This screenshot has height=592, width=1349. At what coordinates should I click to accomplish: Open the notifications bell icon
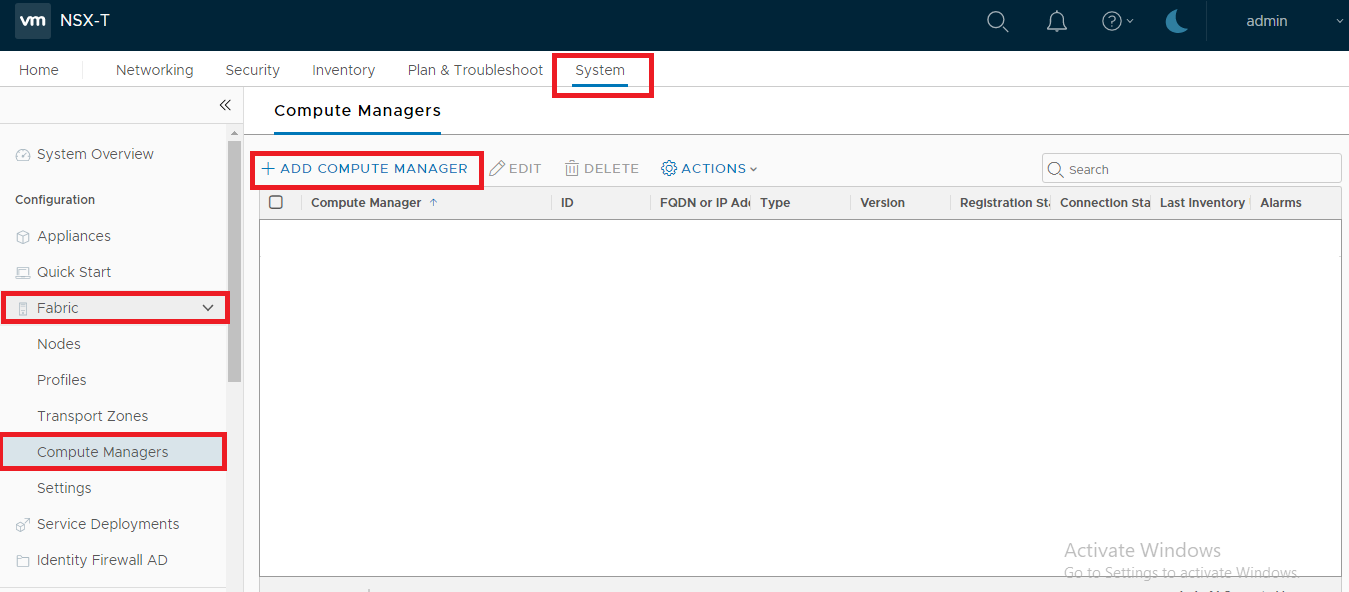(x=1057, y=21)
